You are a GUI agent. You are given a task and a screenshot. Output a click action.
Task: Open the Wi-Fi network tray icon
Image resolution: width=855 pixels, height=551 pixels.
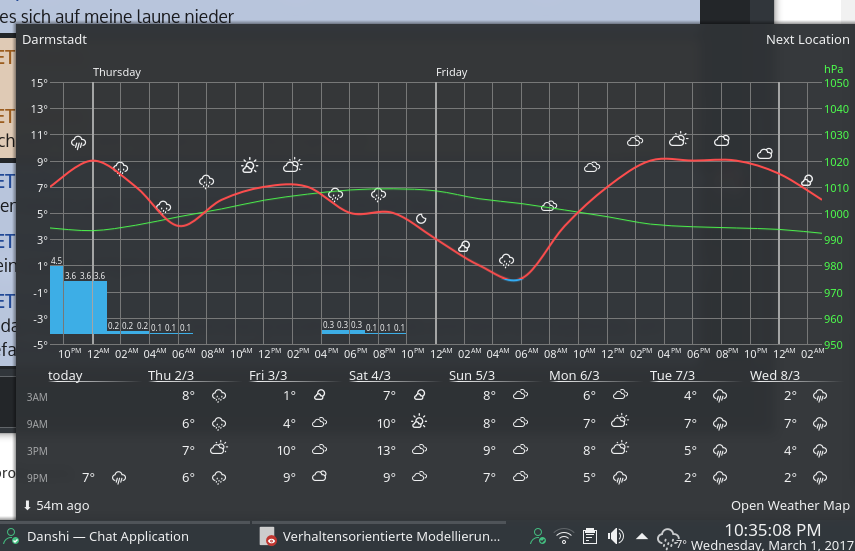(564, 537)
